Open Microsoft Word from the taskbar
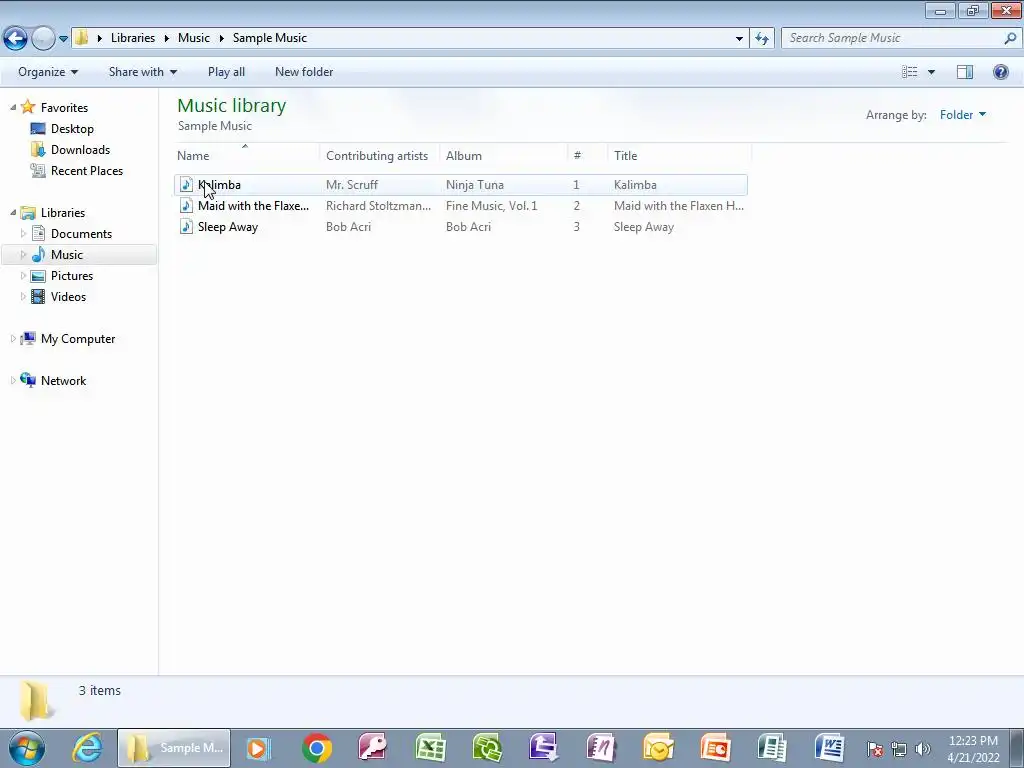This screenshot has width=1024, height=768. click(829, 748)
